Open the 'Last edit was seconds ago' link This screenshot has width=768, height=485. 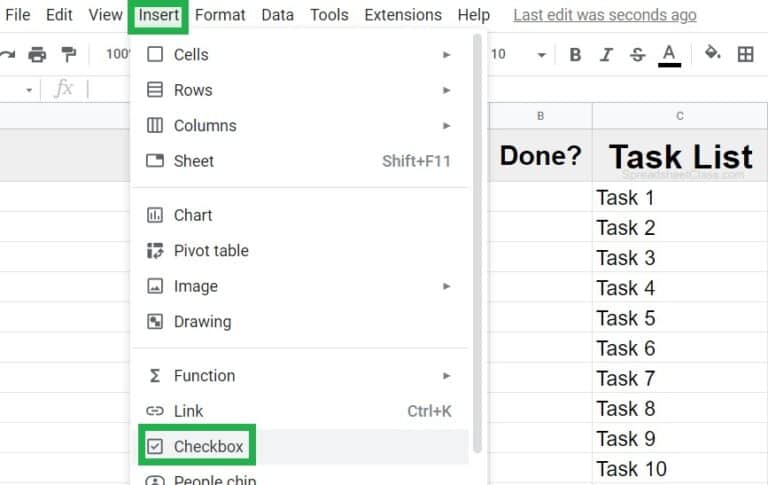[605, 15]
